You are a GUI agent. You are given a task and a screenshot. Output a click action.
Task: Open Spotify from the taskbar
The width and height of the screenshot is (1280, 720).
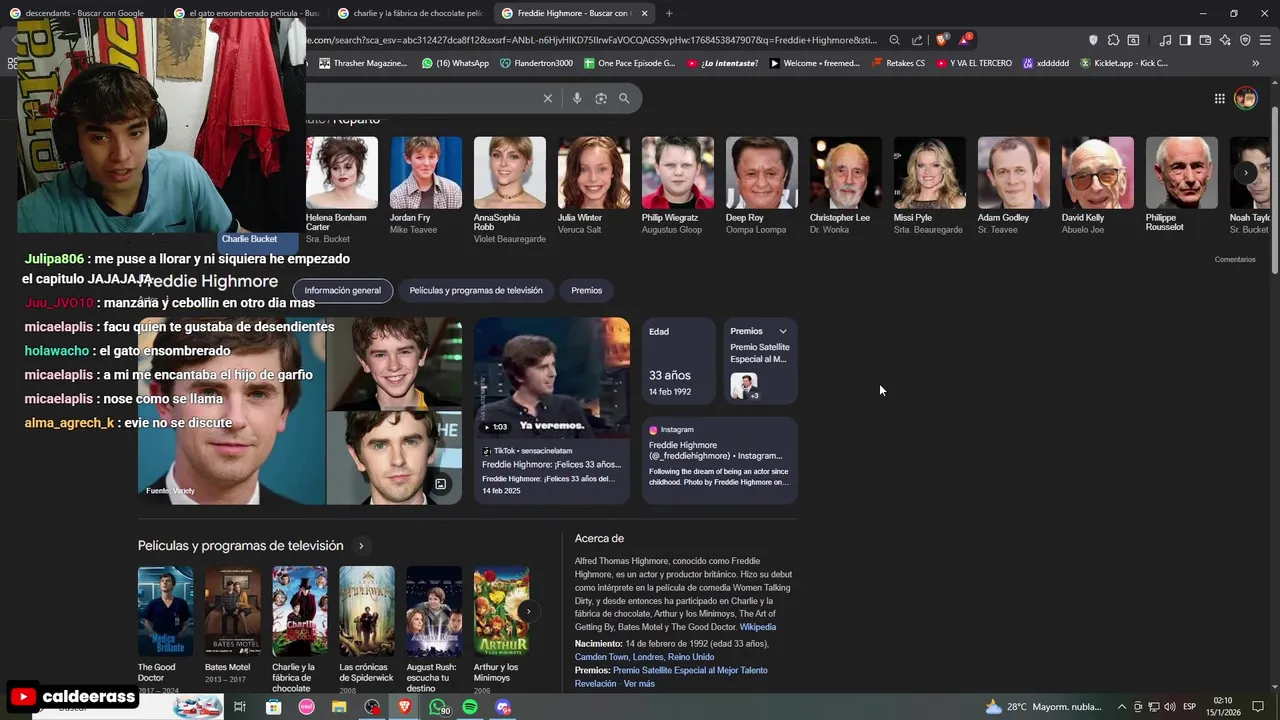tap(470, 707)
